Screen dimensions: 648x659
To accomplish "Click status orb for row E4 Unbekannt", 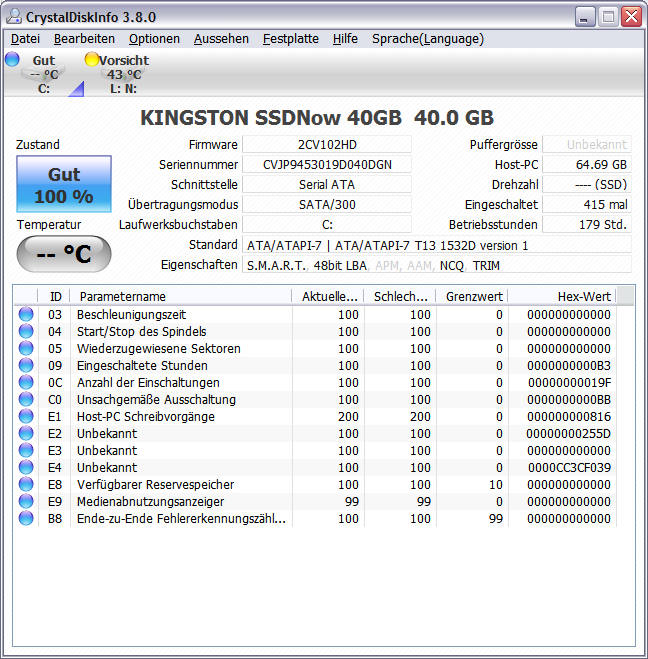I will 26,467.
